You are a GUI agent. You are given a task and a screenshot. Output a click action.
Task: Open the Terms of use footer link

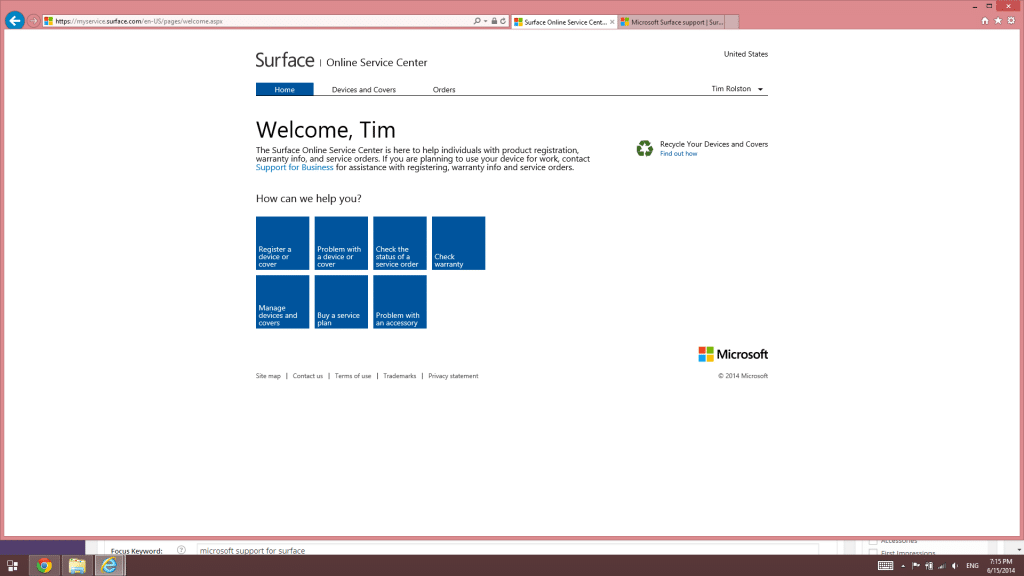click(x=353, y=376)
